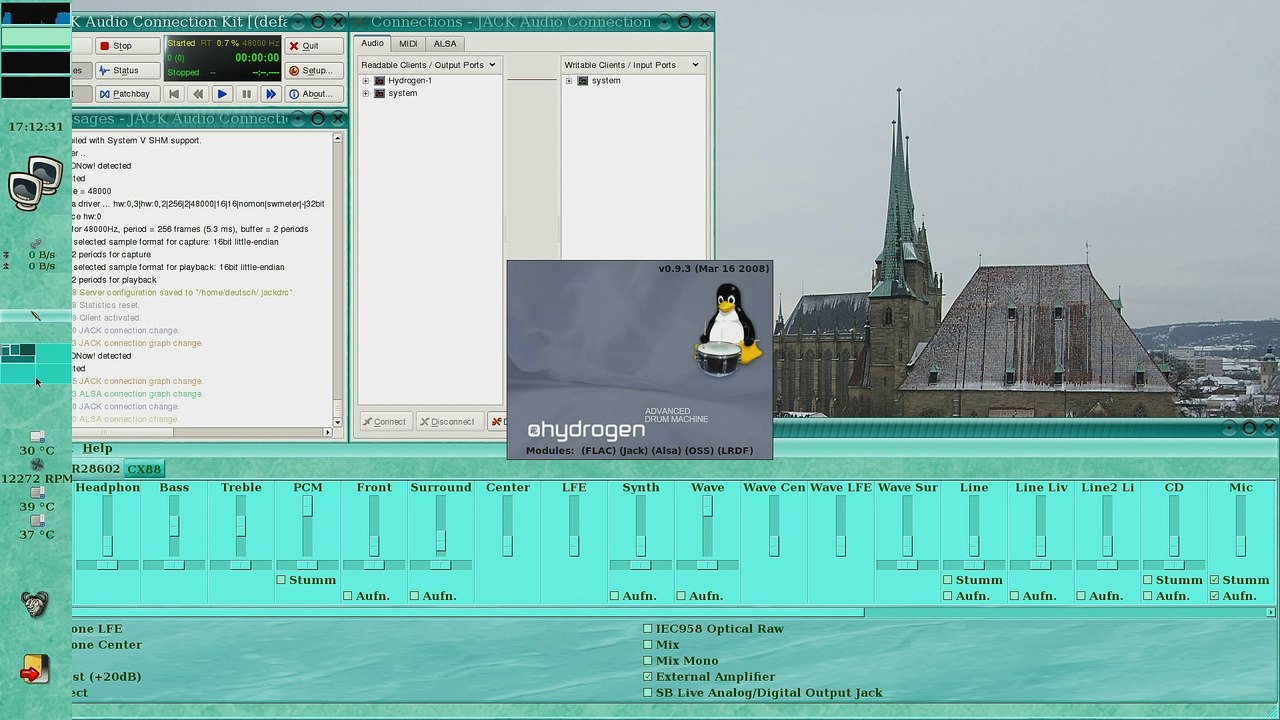
Task: Click the transport backward button
Action: [x=198, y=94]
